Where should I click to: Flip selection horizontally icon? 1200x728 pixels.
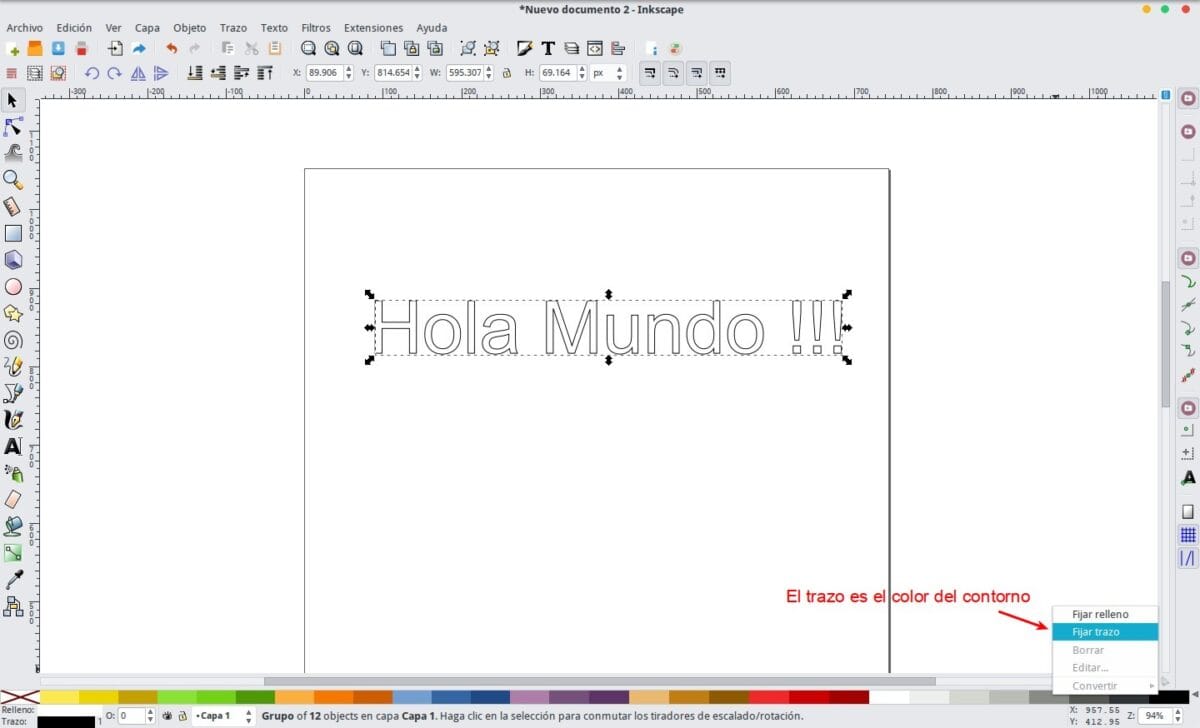point(138,73)
